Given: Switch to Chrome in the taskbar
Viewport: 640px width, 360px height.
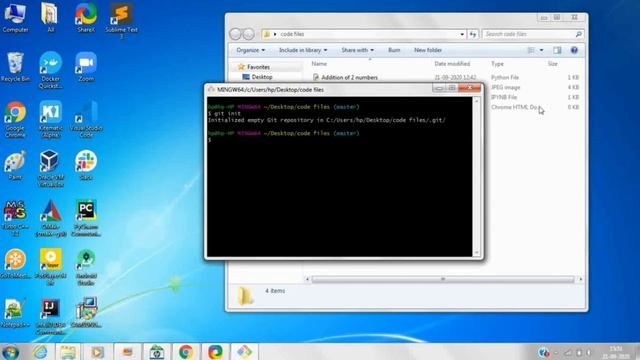Looking at the screenshot, I should point(186,352).
